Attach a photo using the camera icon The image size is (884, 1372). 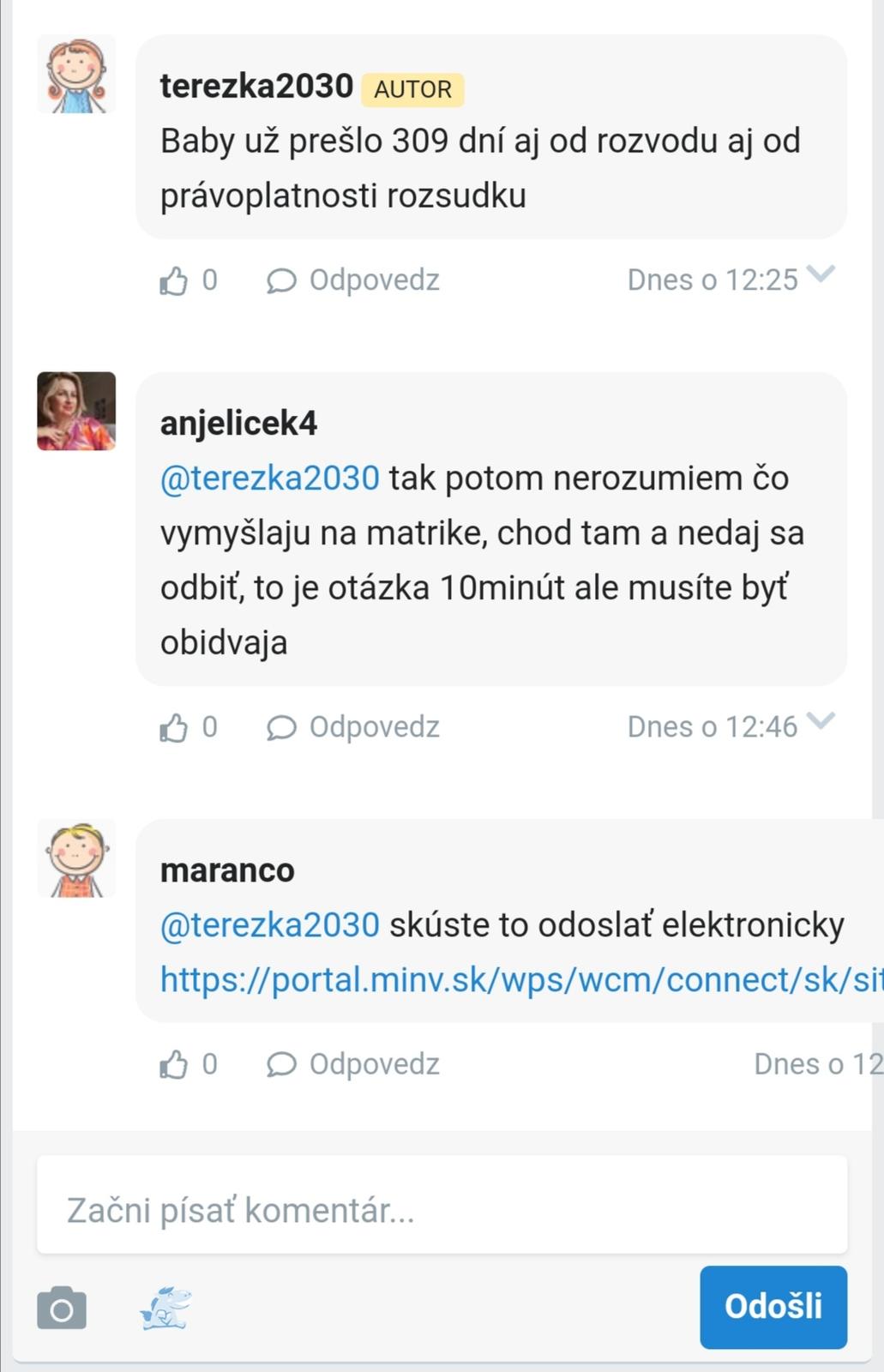pos(62,1308)
